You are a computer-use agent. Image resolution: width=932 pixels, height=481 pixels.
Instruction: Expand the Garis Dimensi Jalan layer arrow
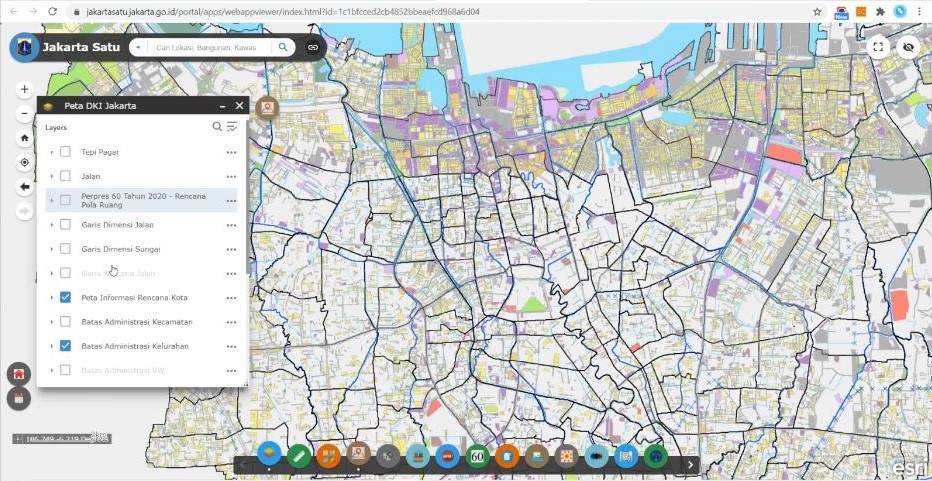point(52,225)
